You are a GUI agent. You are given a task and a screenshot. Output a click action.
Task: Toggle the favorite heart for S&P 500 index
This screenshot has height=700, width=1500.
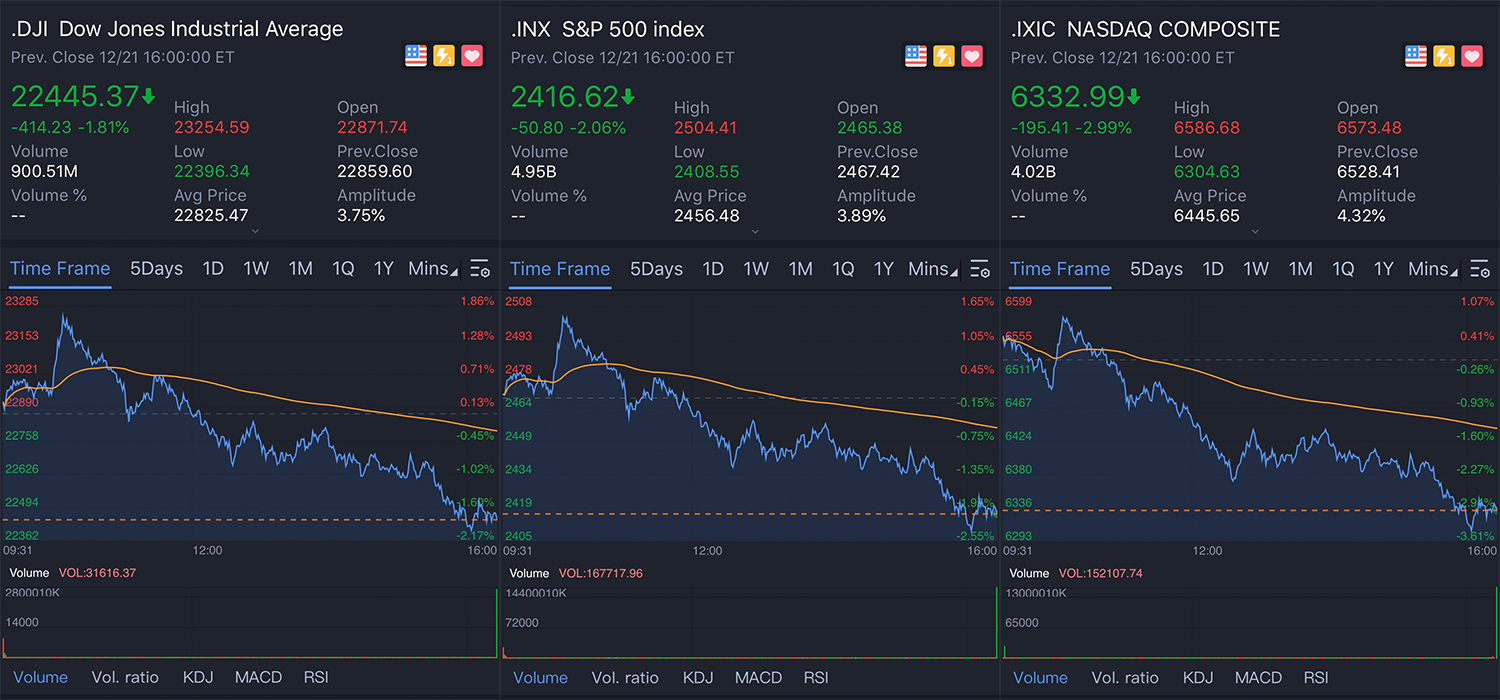(972, 56)
